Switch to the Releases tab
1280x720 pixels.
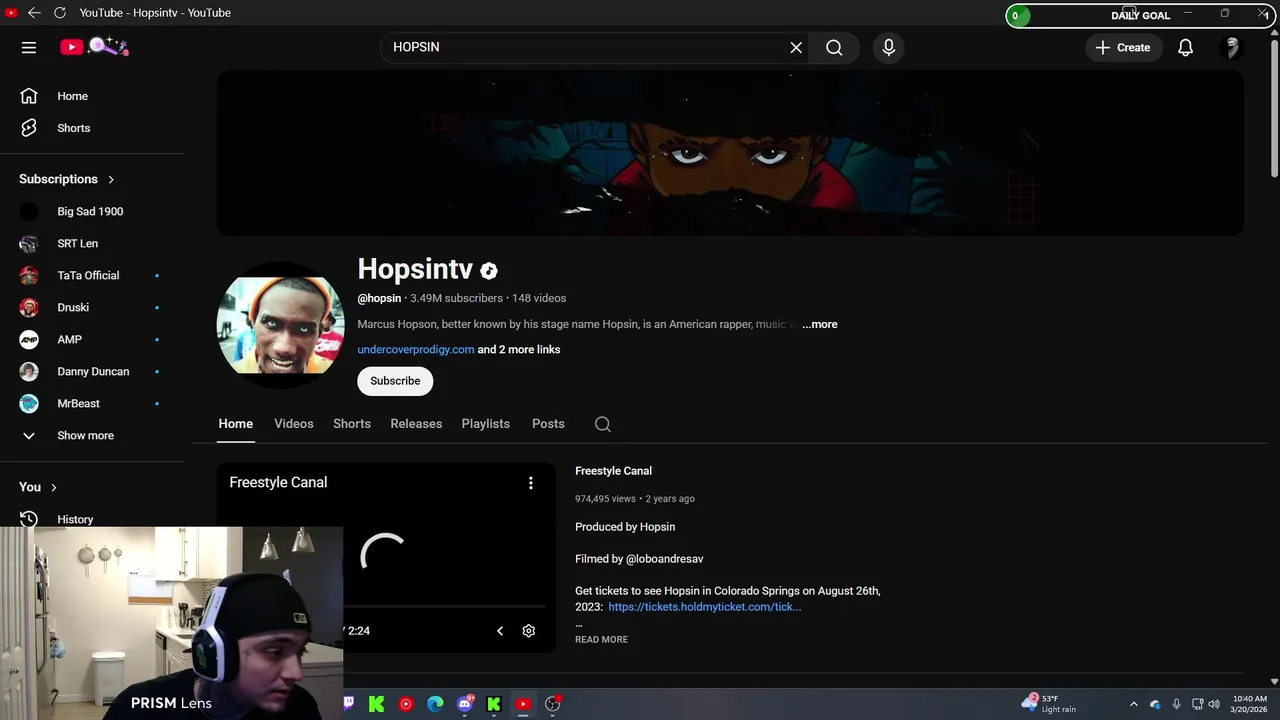coord(416,424)
